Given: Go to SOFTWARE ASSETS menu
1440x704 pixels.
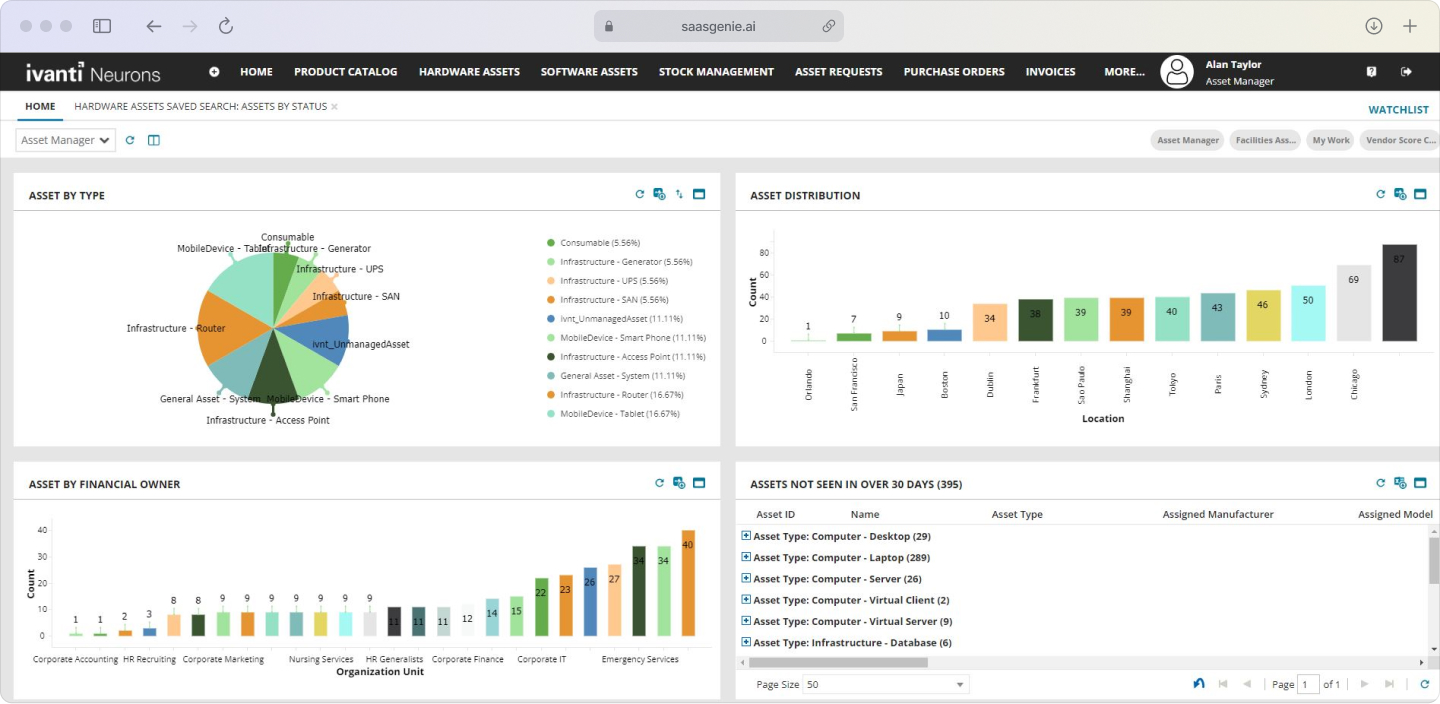Looking at the screenshot, I should click(589, 72).
